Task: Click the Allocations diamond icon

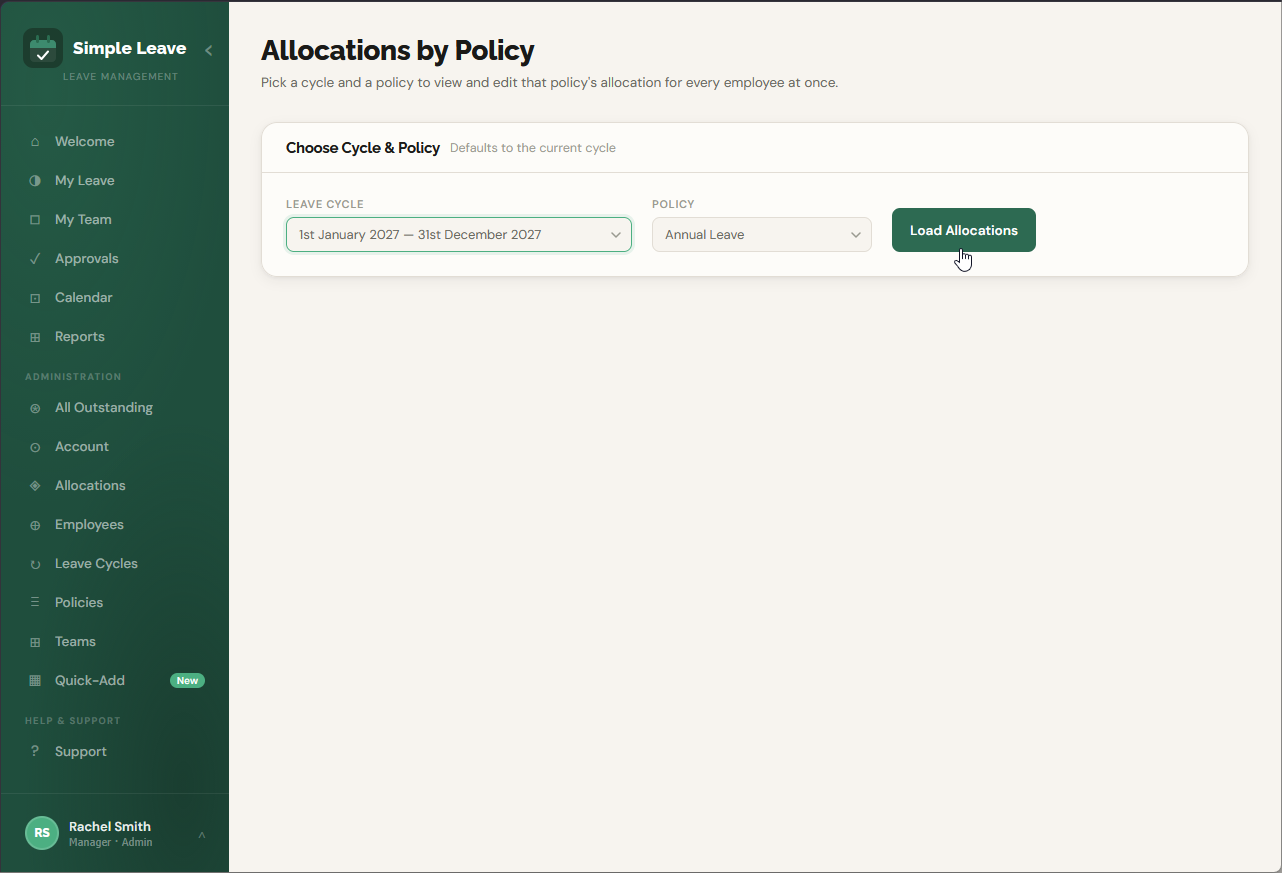Action: [x=35, y=486]
